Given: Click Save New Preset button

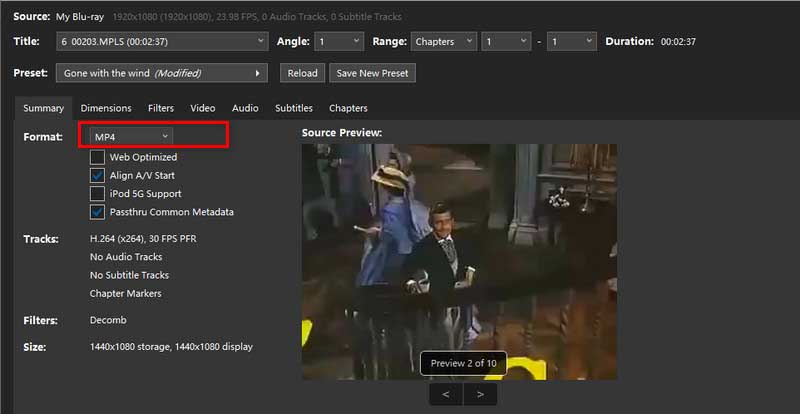Looking at the screenshot, I should pos(372,73).
